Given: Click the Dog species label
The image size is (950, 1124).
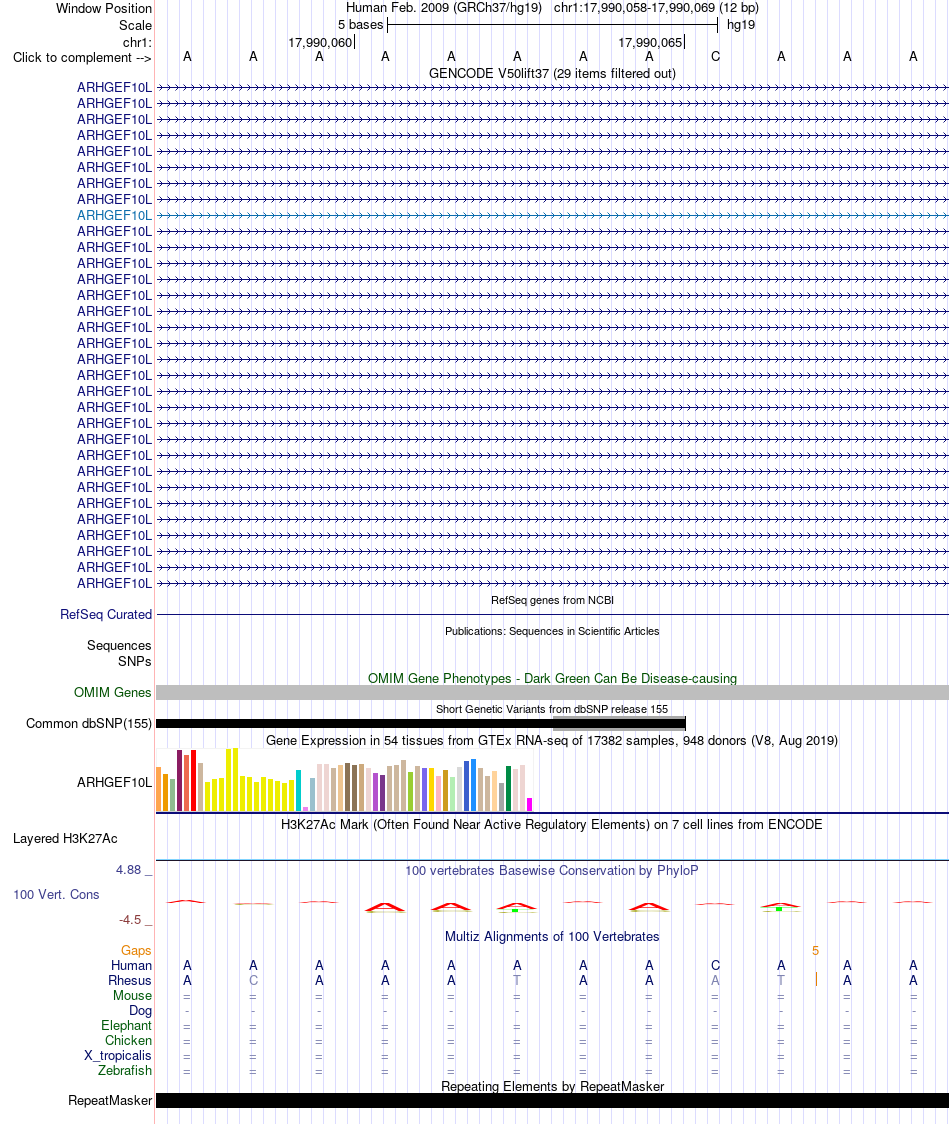Looking at the screenshot, I should [x=141, y=1011].
